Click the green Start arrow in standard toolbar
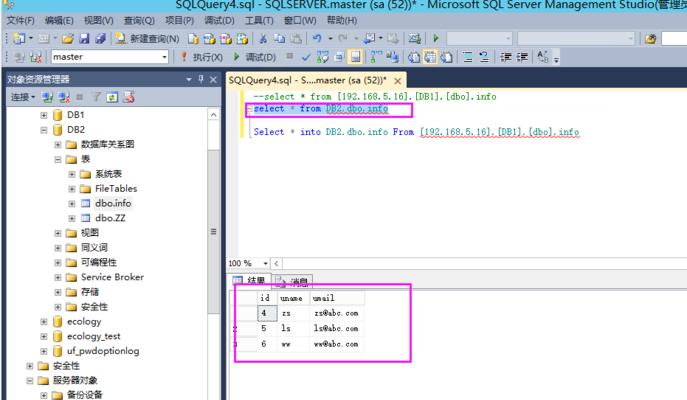Image resolution: width=687 pixels, height=400 pixels. pyautogui.click(x=436, y=39)
